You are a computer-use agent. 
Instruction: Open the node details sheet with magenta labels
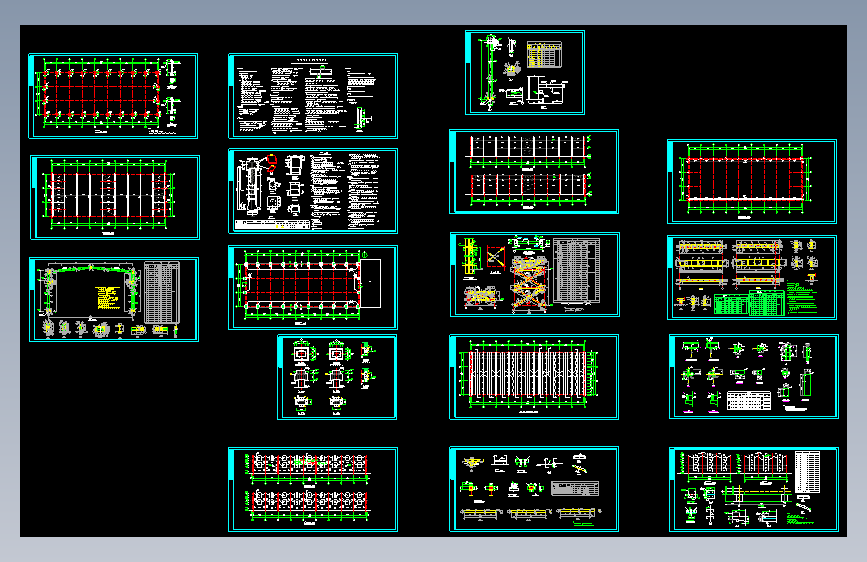pos(754,377)
